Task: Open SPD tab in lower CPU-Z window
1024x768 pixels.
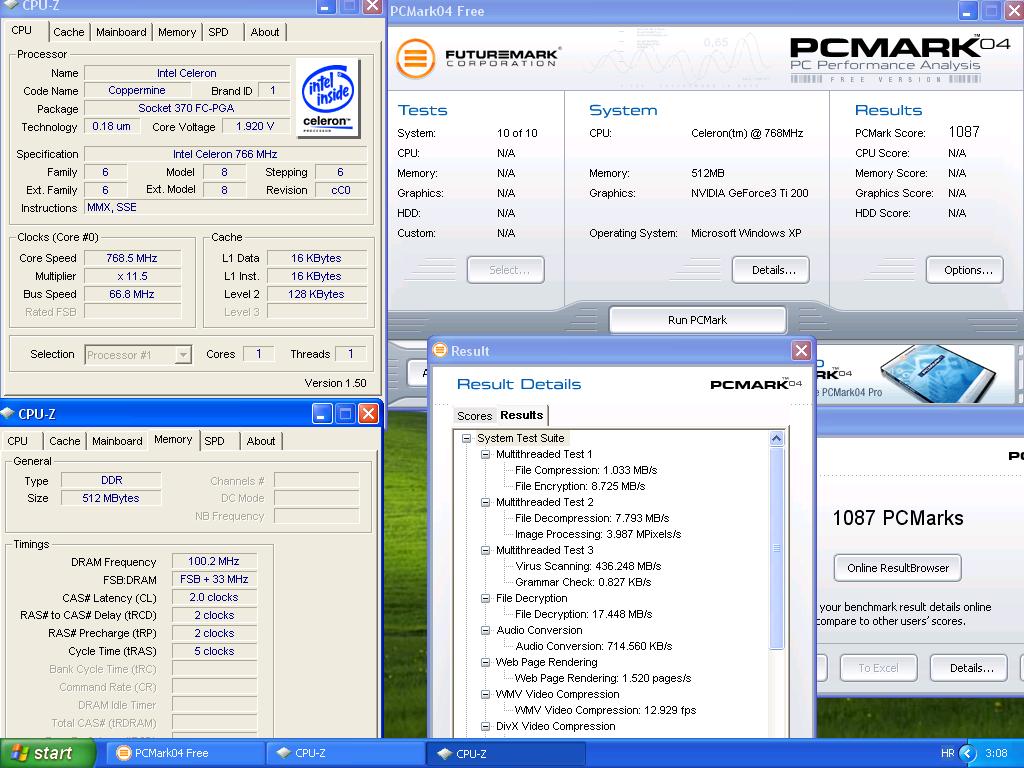Action: (x=214, y=441)
